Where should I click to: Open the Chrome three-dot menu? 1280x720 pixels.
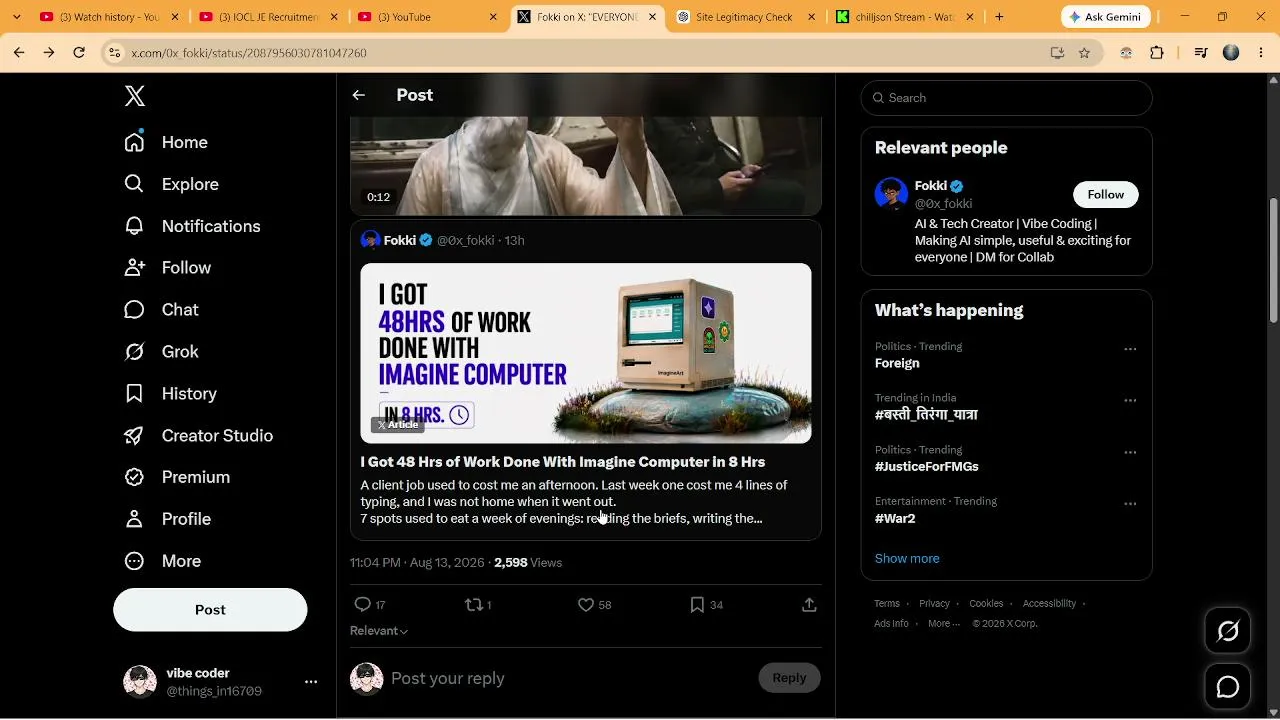point(1260,53)
